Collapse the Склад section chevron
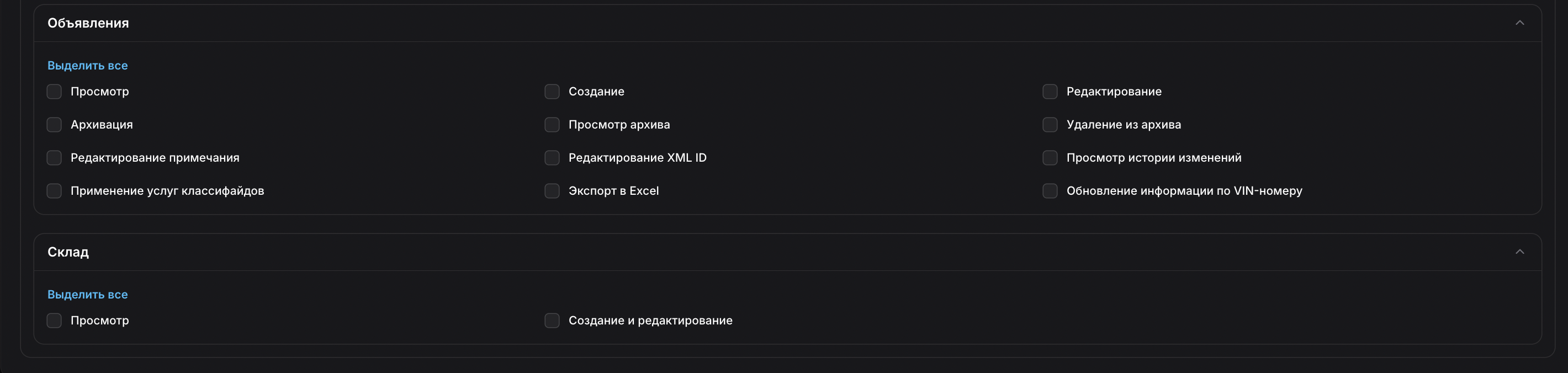 (x=1519, y=252)
